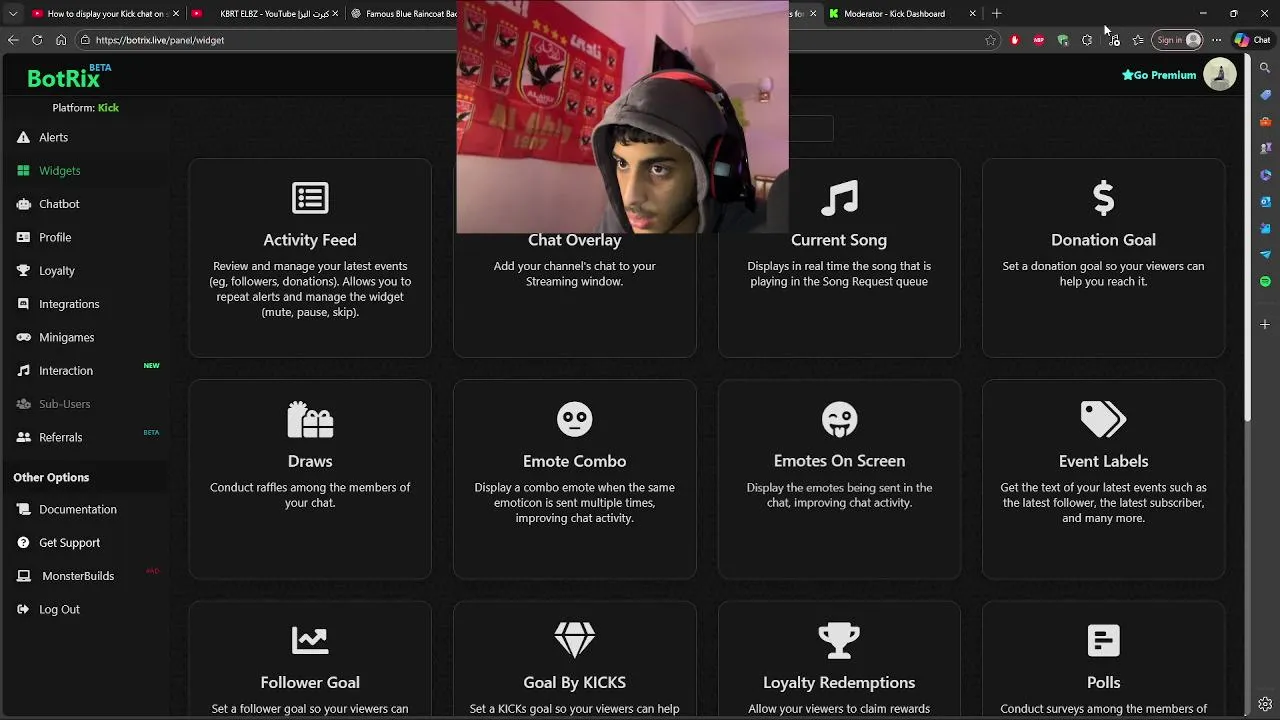The height and width of the screenshot is (720, 1280).
Task: Open Follower Goal chart icon
Action: pyautogui.click(x=310, y=640)
